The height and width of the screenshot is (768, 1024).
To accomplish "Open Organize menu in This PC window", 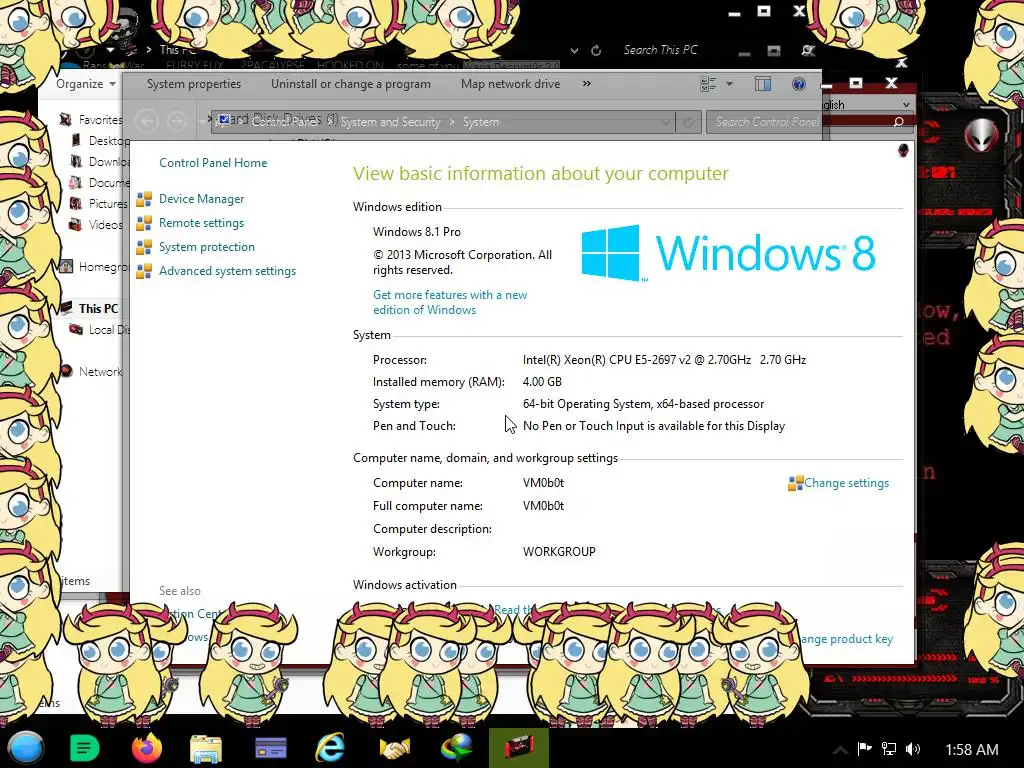I will [x=86, y=84].
